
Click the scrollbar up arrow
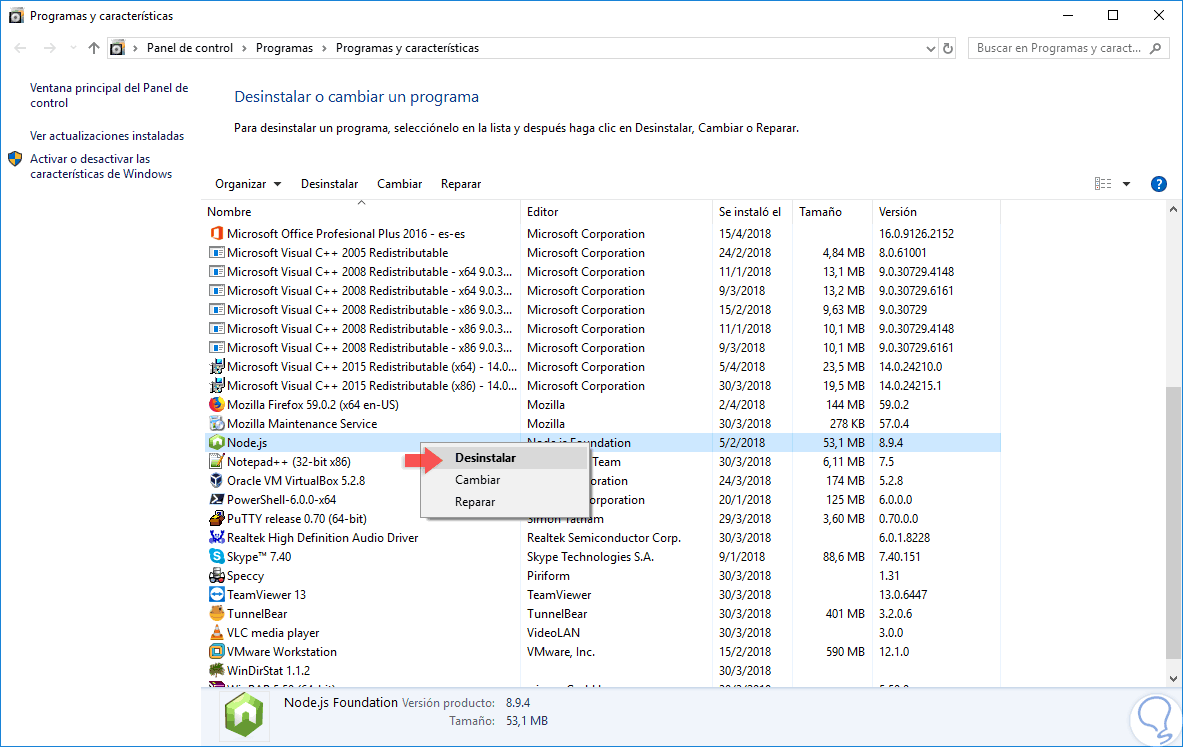(1172, 209)
